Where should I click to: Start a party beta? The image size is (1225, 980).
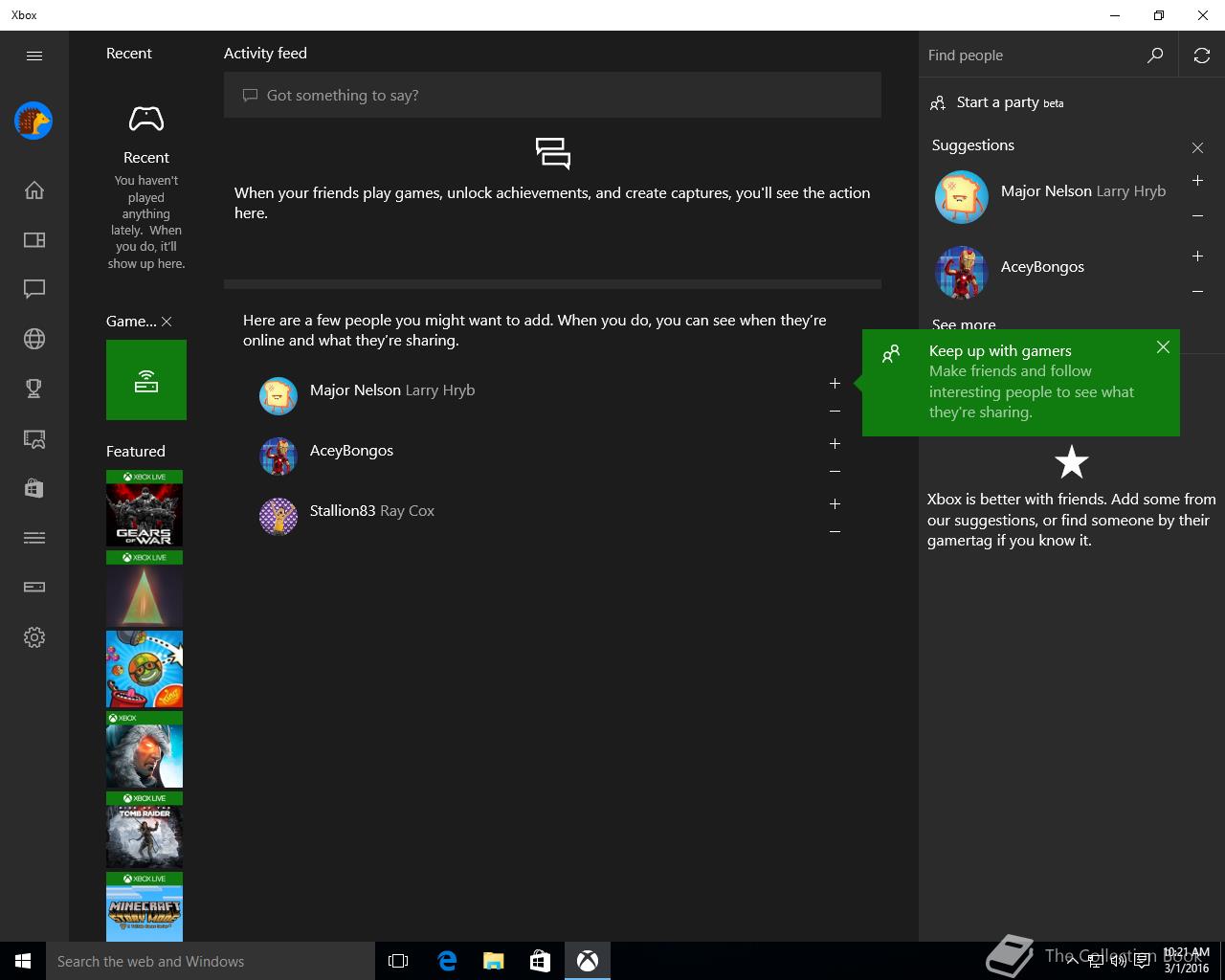point(997,102)
